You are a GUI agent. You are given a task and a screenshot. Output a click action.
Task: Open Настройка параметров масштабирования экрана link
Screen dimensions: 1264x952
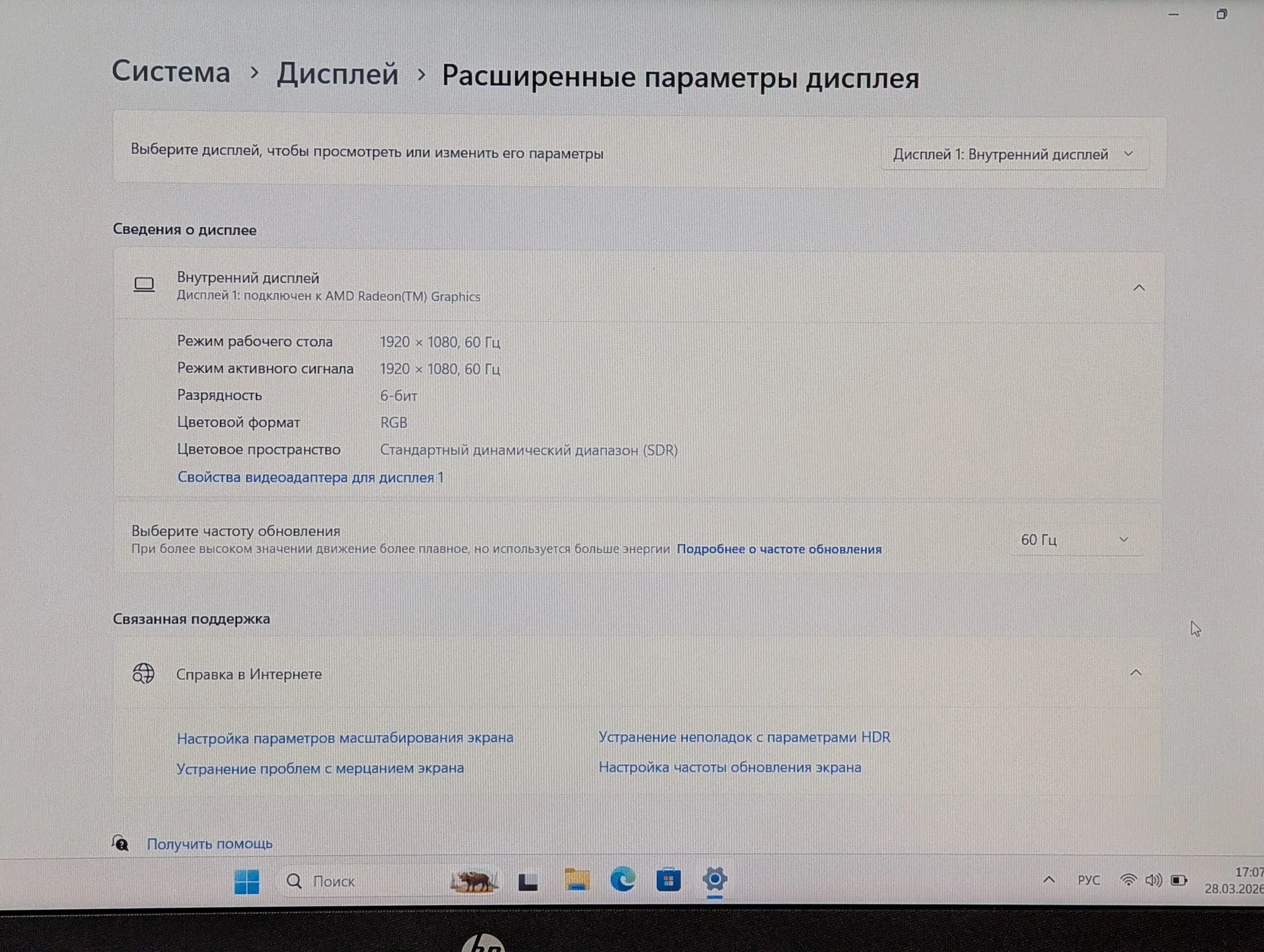(345, 738)
